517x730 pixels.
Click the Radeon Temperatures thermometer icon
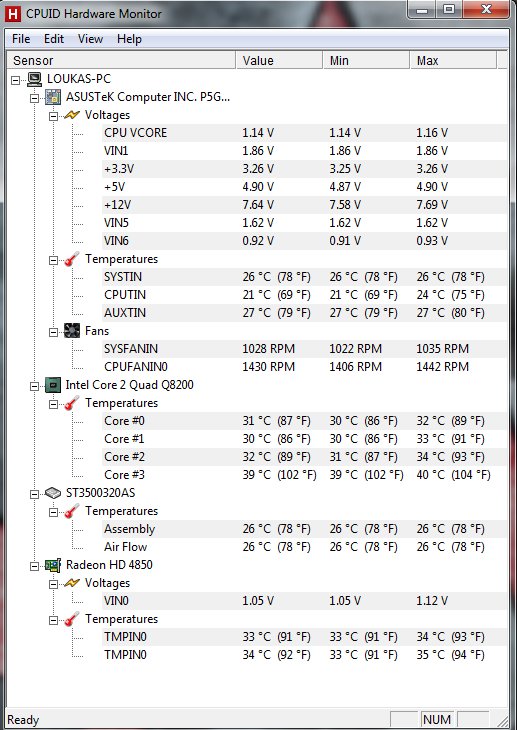click(x=72, y=619)
